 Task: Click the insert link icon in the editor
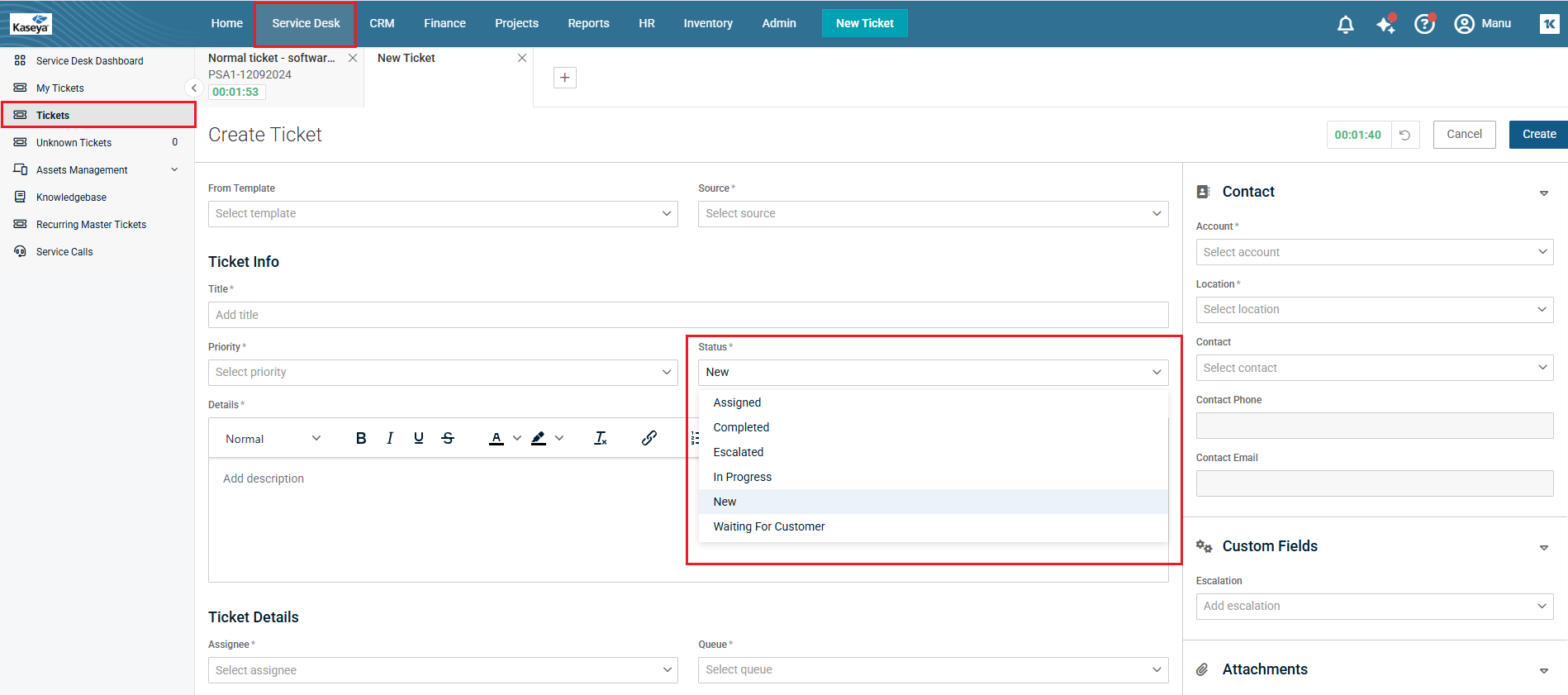pos(649,438)
